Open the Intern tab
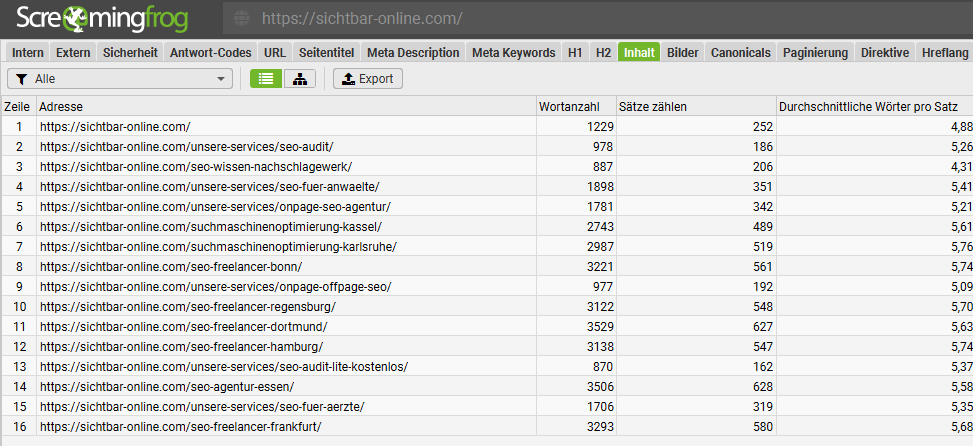 28,53
